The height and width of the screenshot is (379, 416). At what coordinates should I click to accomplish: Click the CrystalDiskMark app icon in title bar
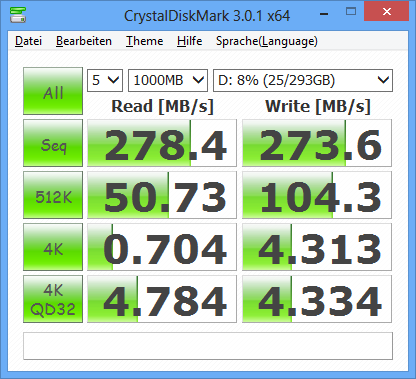pos(18,15)
